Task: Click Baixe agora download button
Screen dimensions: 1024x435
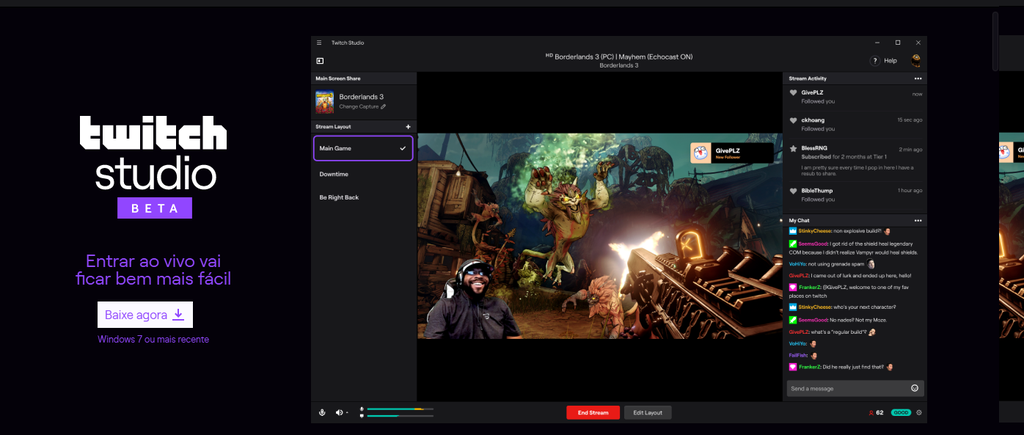Action: pos(145,315)
